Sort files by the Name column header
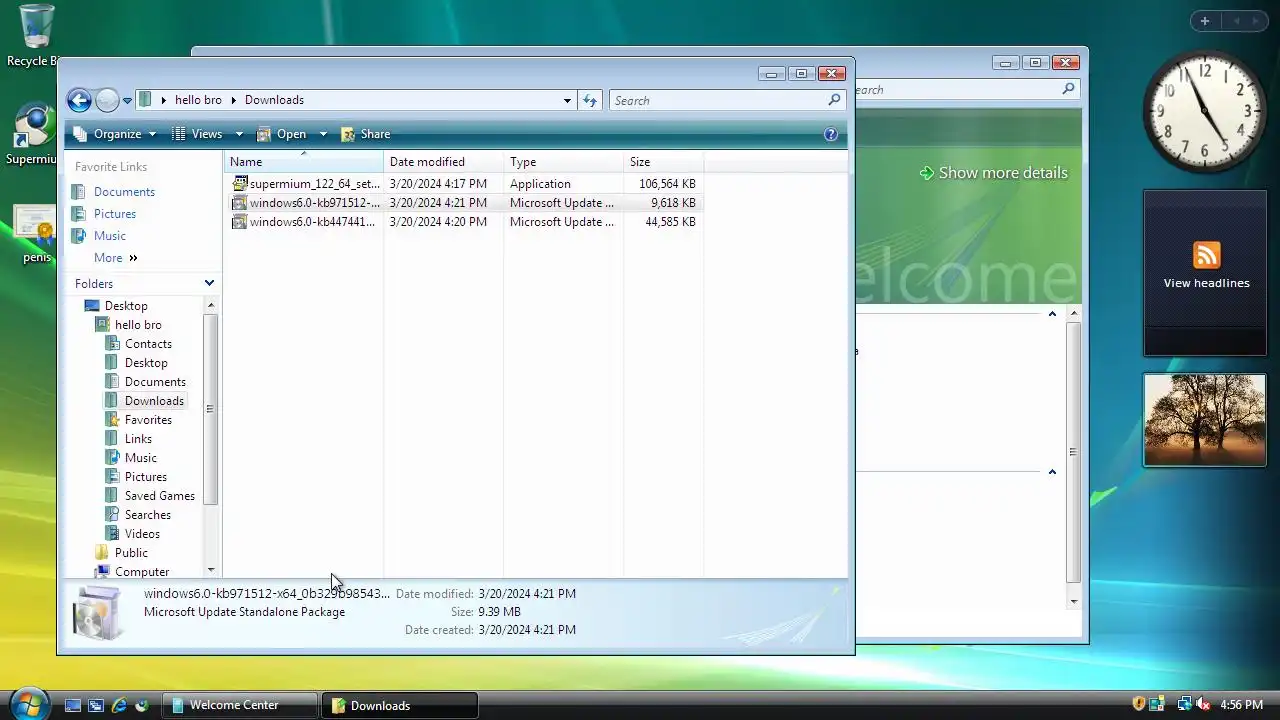 pos(304,162)
